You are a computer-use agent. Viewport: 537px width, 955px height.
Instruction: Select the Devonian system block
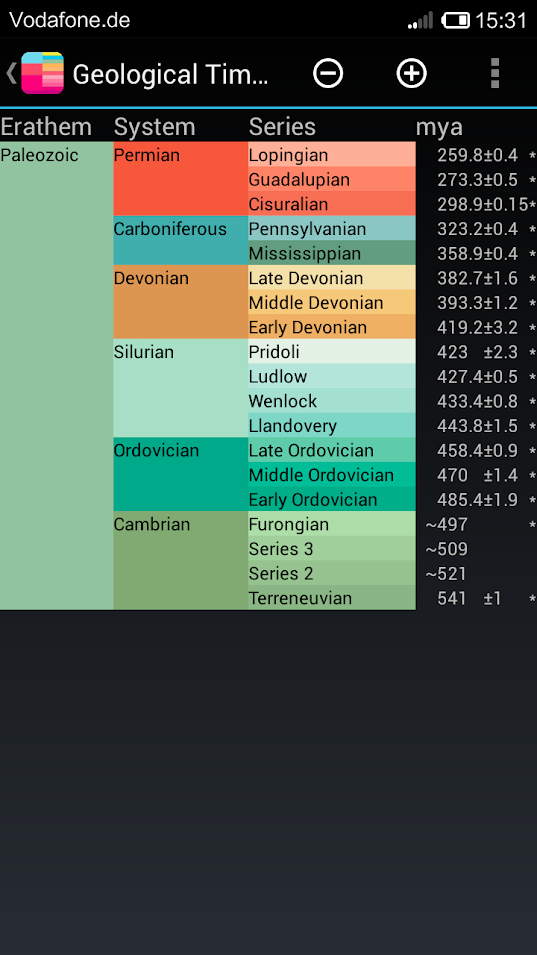point(180,302)
